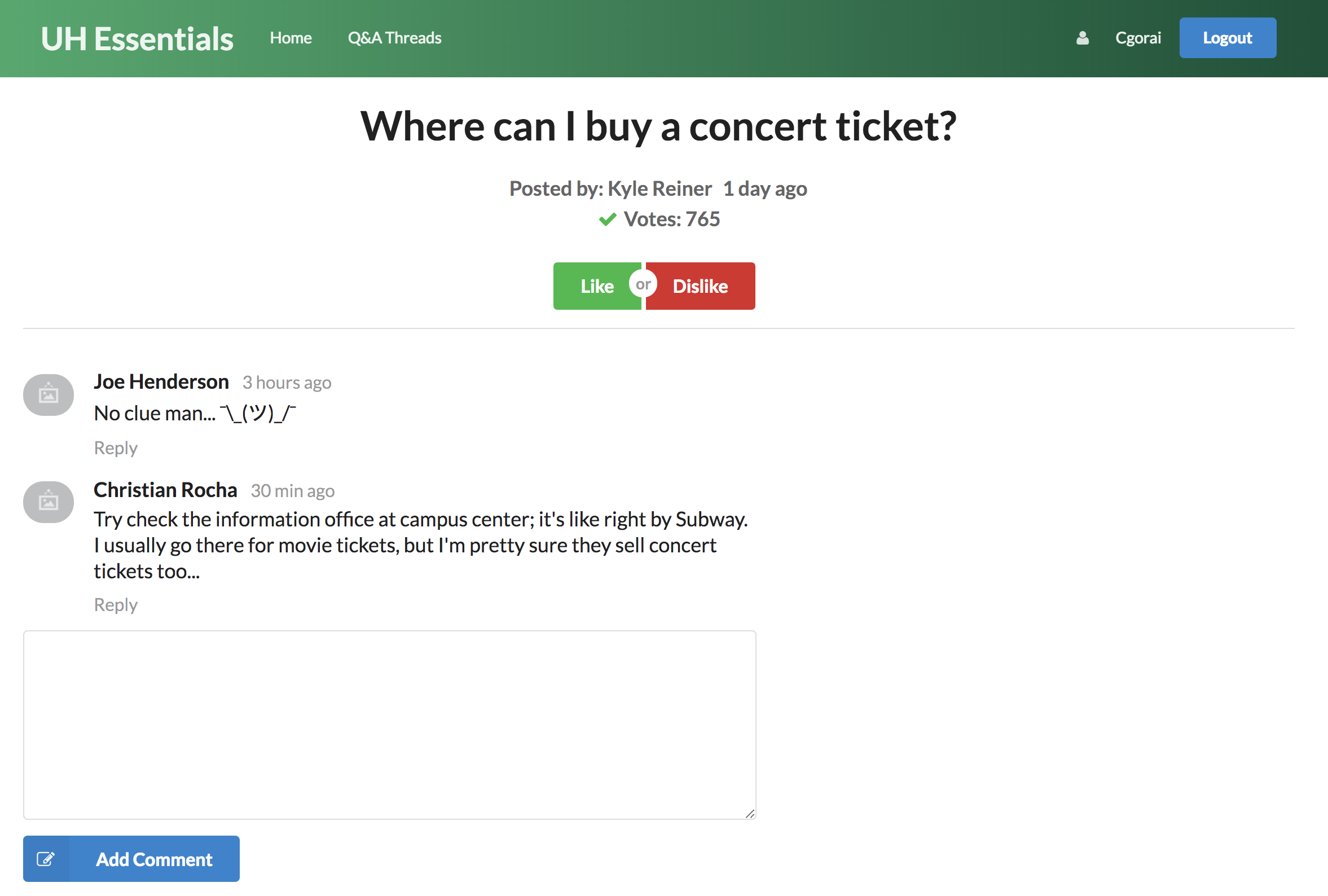The height and width of the screenshot is (896, 1328).
Task: Go to Q&A Threads
Action: coord(395,38)
